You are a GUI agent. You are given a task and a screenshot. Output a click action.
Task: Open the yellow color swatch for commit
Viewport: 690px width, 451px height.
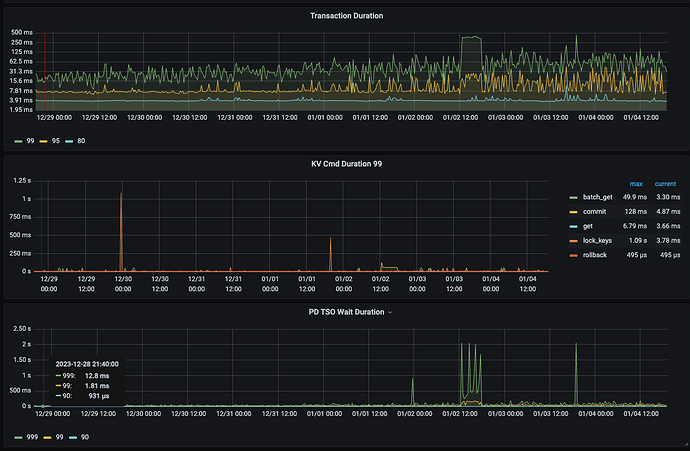point(573,212)
